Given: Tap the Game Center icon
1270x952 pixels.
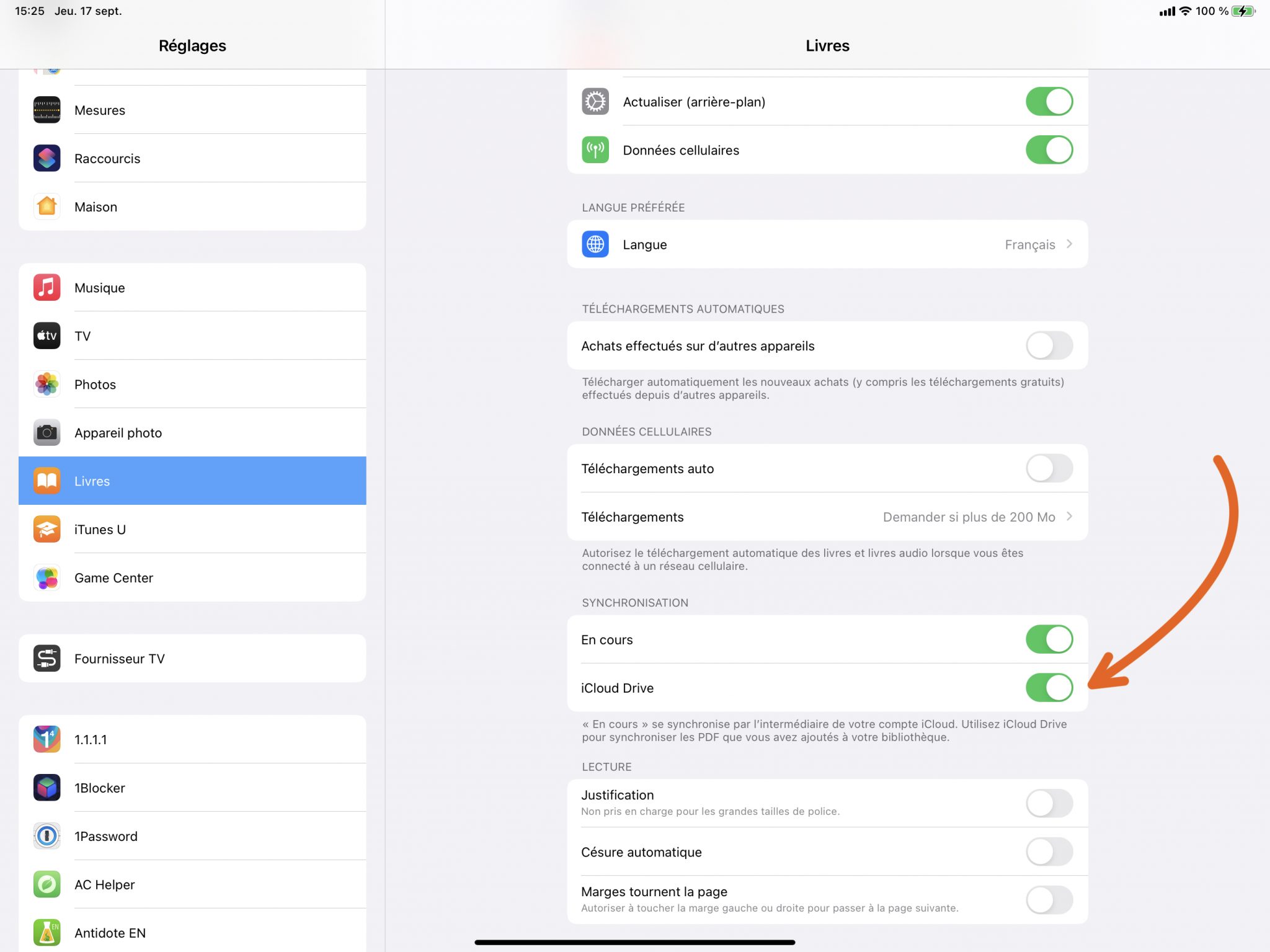Looking at the screenshot, I should tap(47, 577).
